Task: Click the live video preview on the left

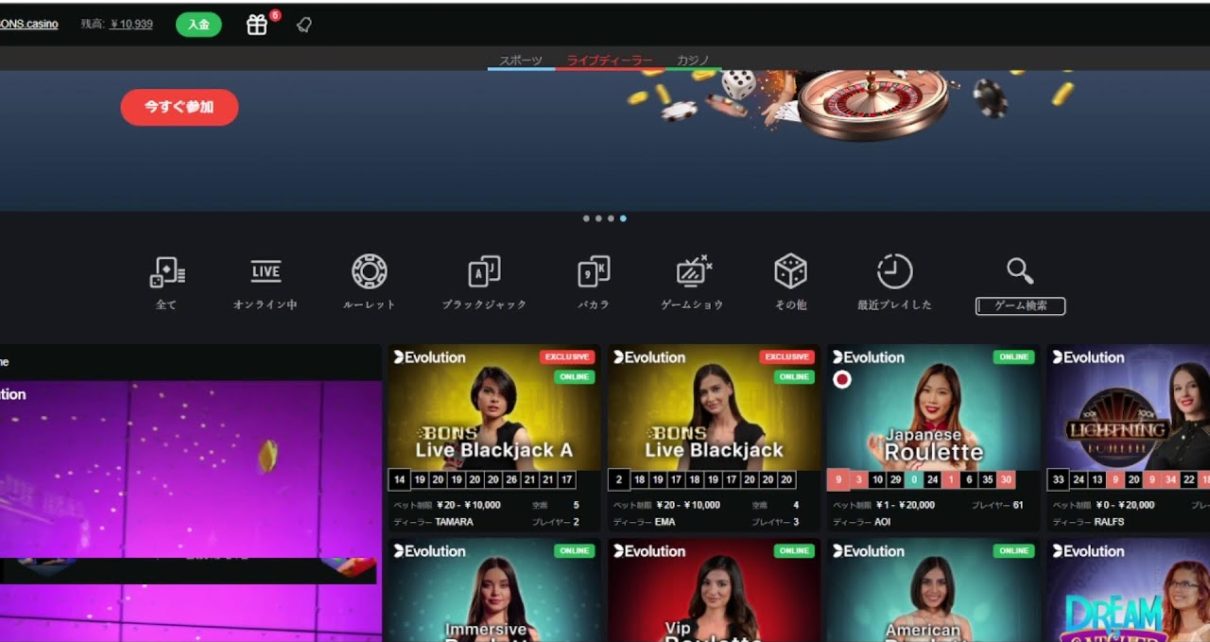Action: 190,470
